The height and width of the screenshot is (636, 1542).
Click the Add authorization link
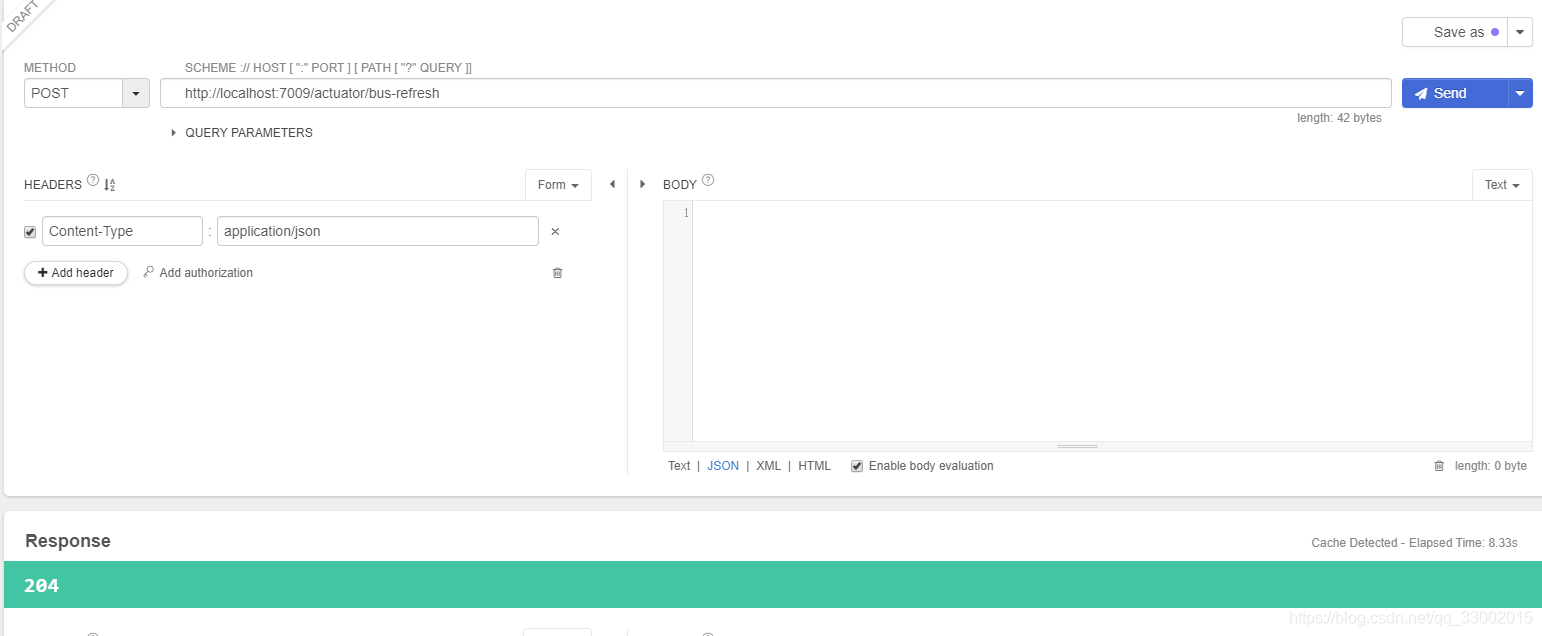(x=206, y=273)
